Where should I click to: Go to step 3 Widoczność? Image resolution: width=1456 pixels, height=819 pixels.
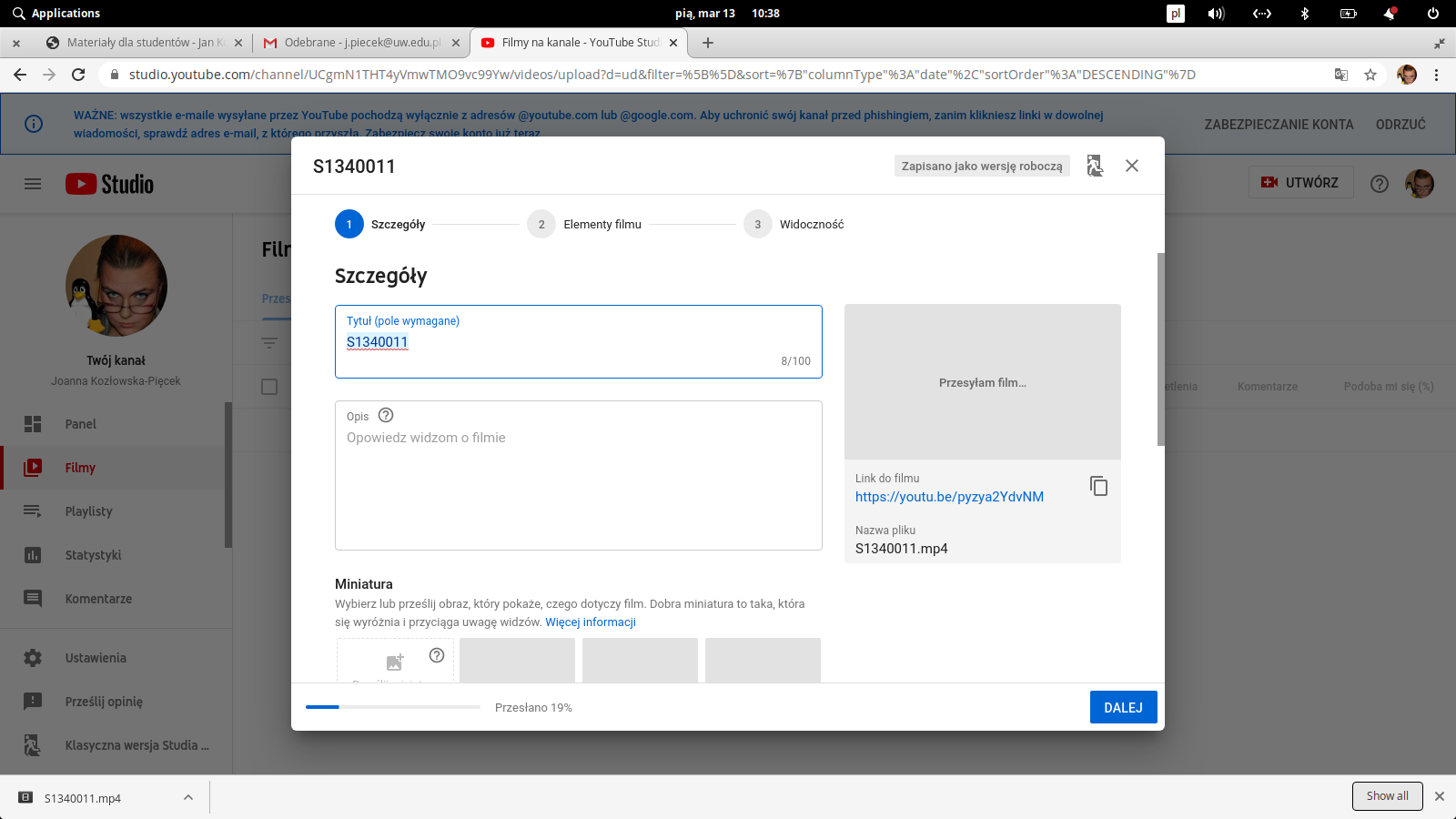794,224
